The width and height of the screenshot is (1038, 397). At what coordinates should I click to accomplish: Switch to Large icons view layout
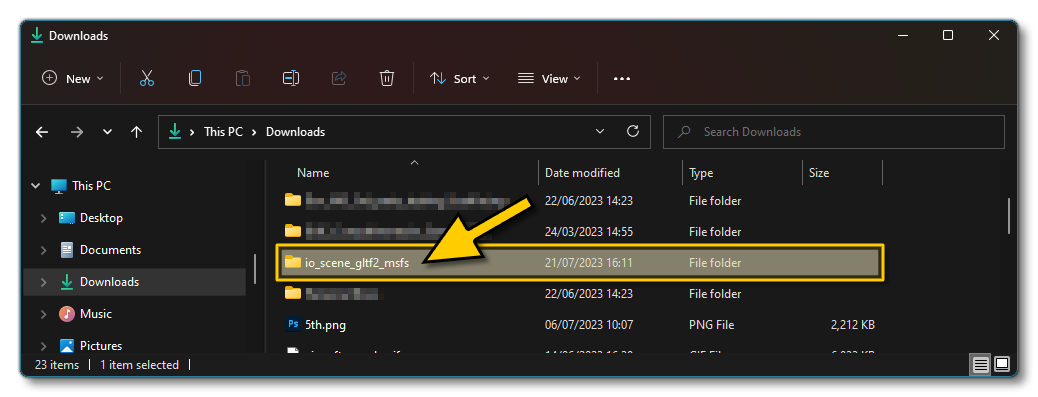click(1002, 364)
